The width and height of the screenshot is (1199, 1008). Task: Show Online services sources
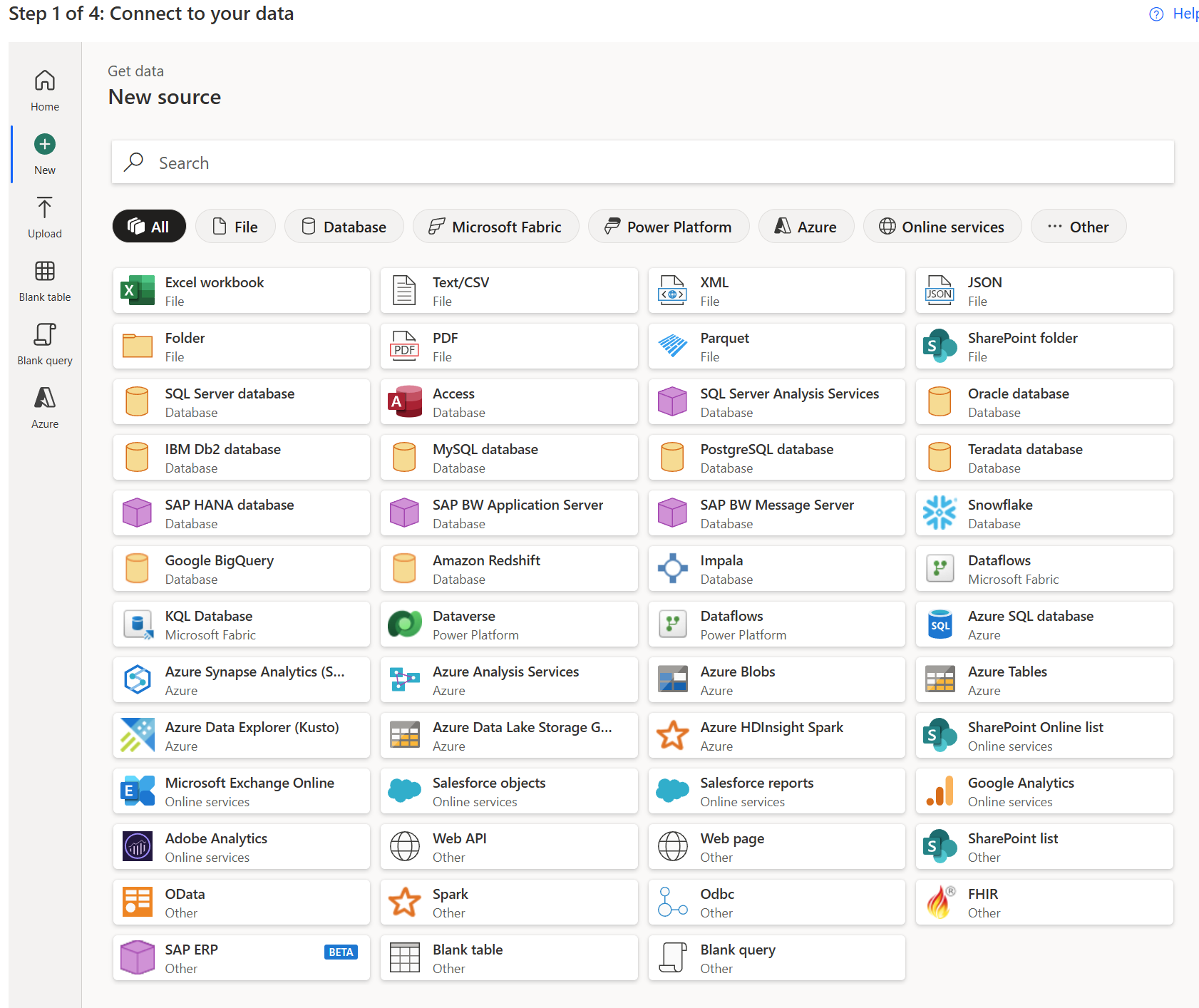tap(942, 227)
